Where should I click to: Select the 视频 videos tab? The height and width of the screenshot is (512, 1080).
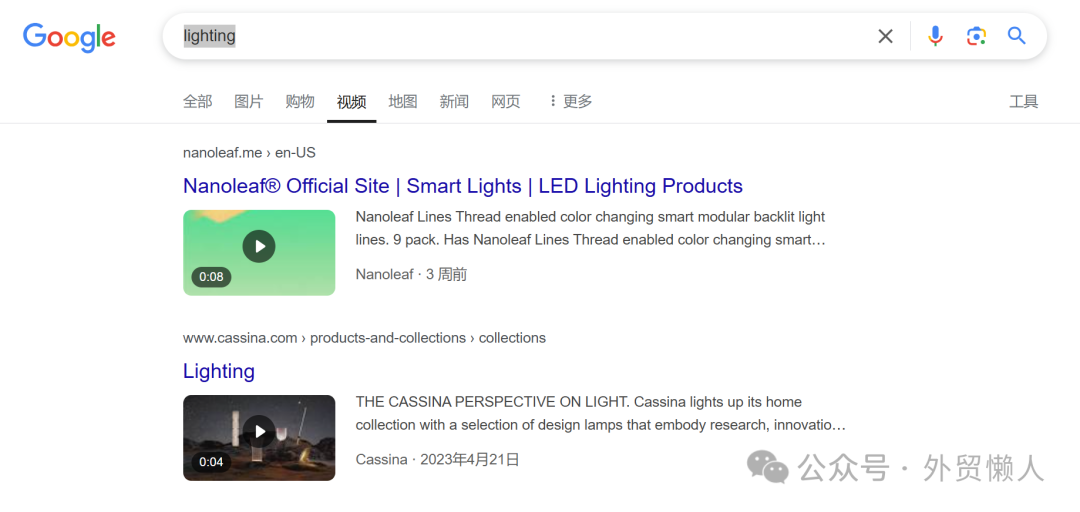(x=351, y=101)
